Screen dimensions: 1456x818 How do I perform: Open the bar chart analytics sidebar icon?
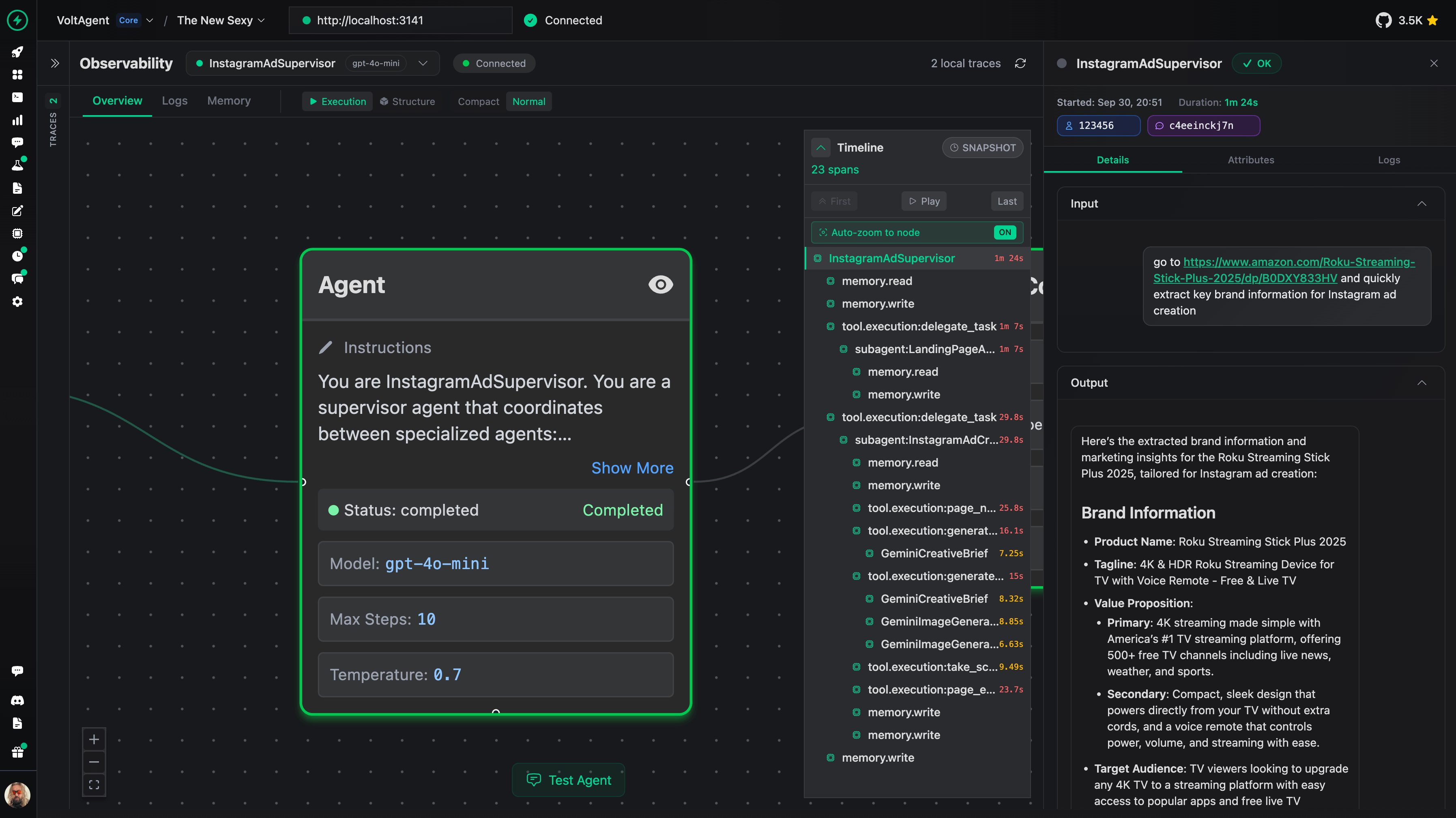(17, 120)
